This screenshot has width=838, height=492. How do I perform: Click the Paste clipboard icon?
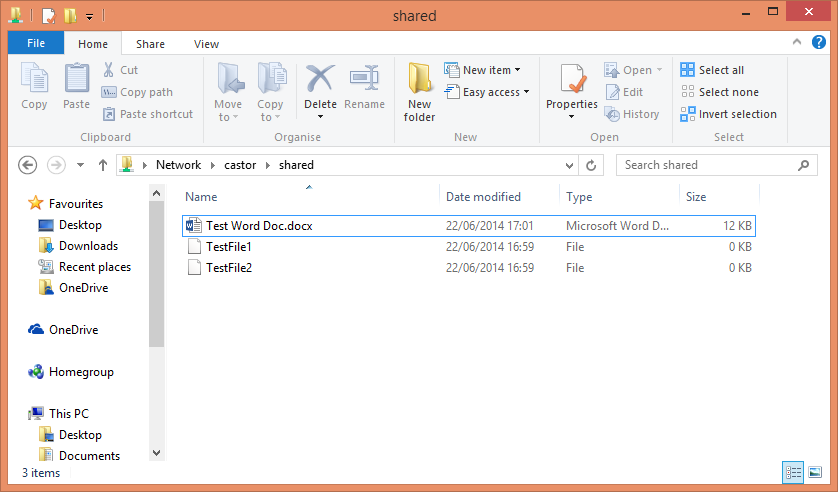tap(76, 78)
